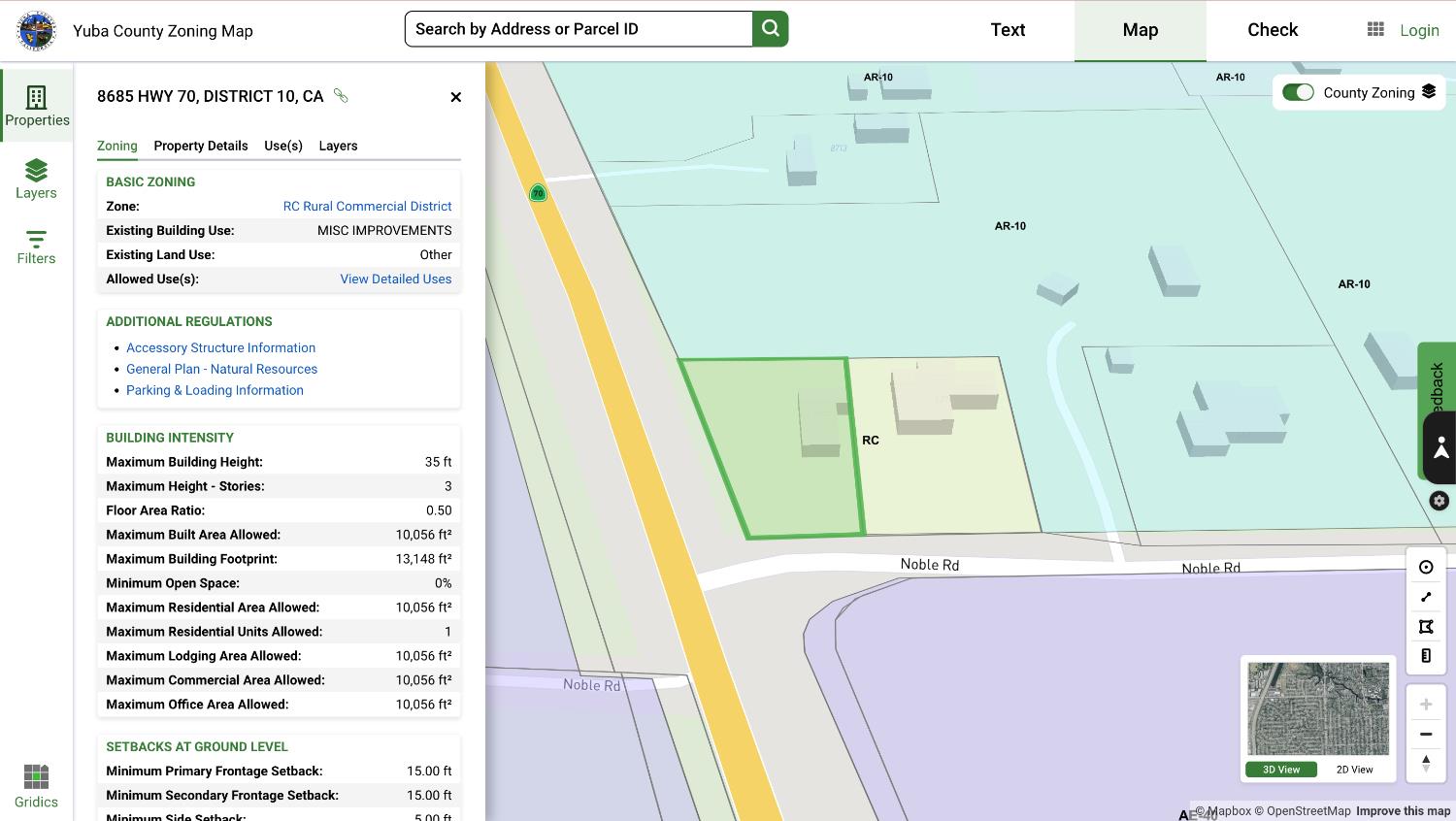
Task: Focus the address or parcel search field
Action: click(x=579, y=29)
